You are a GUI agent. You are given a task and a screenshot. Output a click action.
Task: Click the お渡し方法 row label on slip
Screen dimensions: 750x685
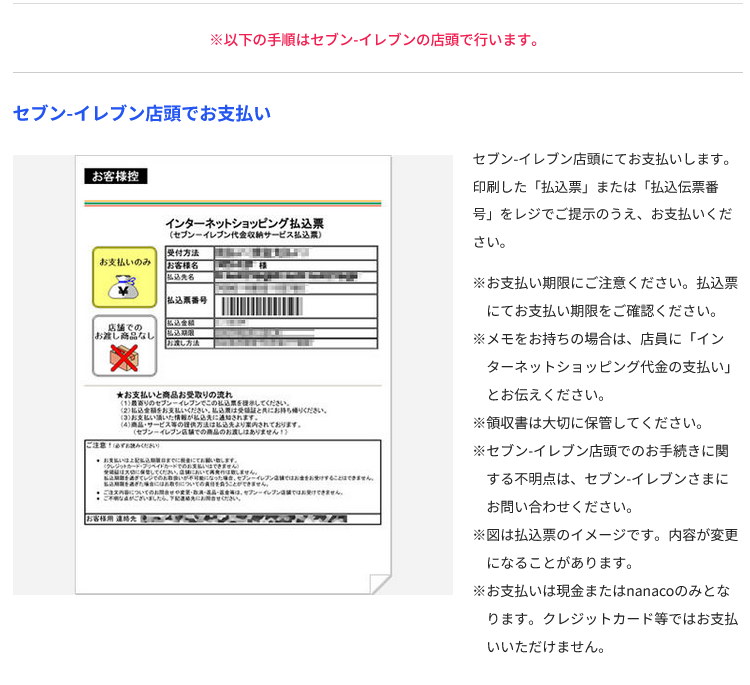coord(183,343)
